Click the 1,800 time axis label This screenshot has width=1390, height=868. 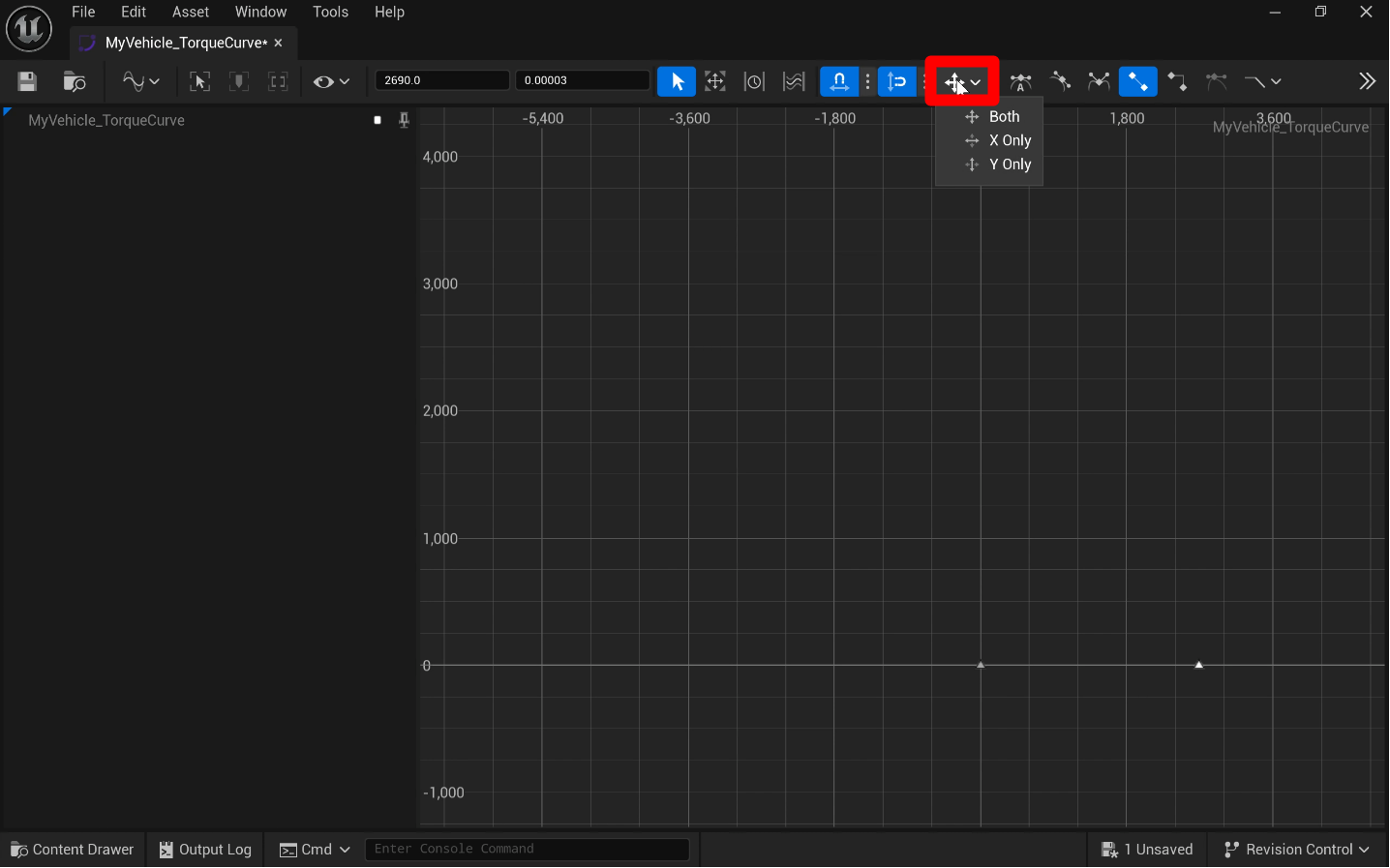tap(1127, 118)
